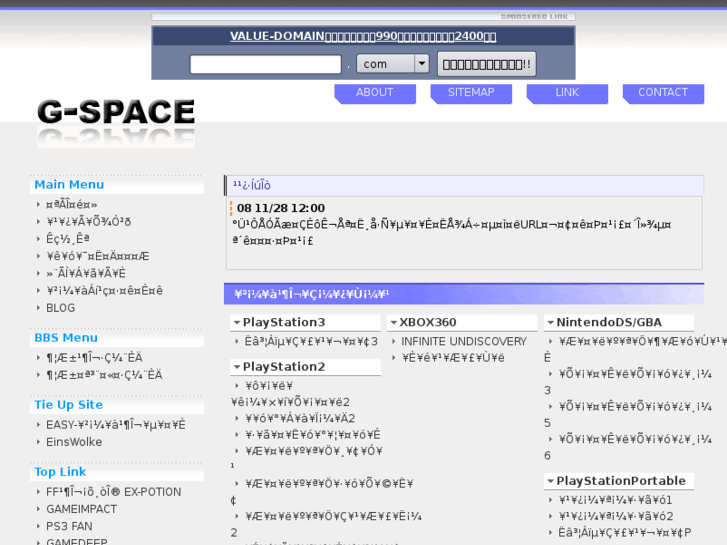Click the XBOX360 category heading text
The height and width of the screenshot is (545, 727).
point(428,322)
